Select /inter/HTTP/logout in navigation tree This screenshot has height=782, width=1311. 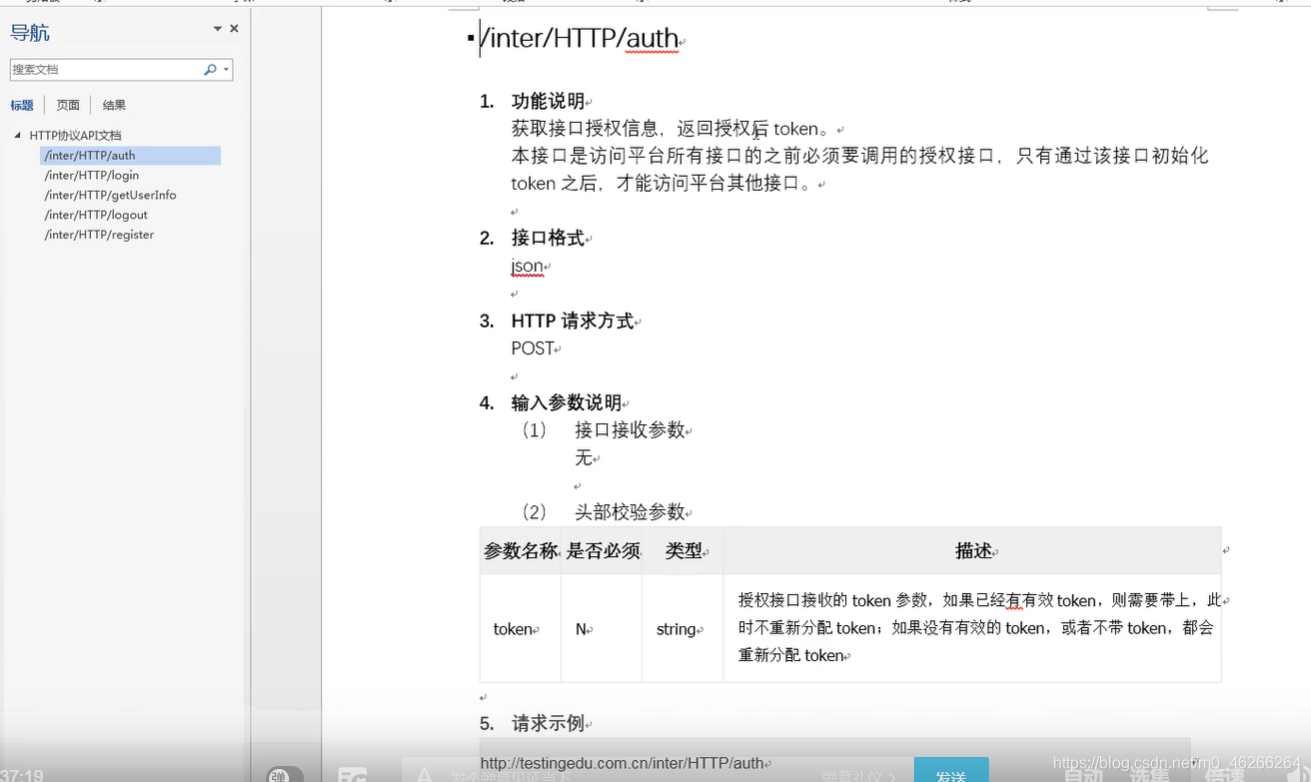[x=96, y=215]
